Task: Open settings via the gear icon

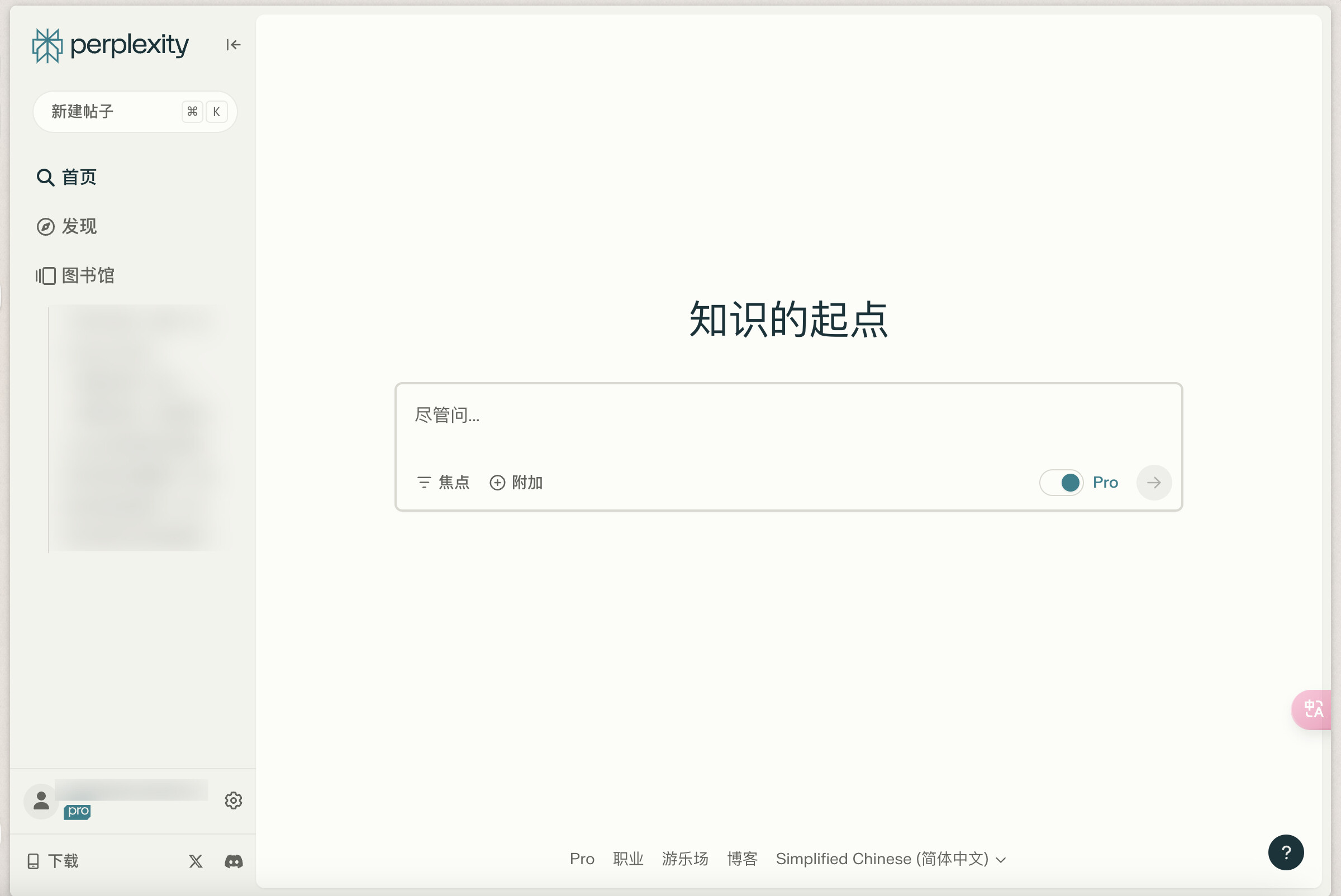Action: pos(233,800)
